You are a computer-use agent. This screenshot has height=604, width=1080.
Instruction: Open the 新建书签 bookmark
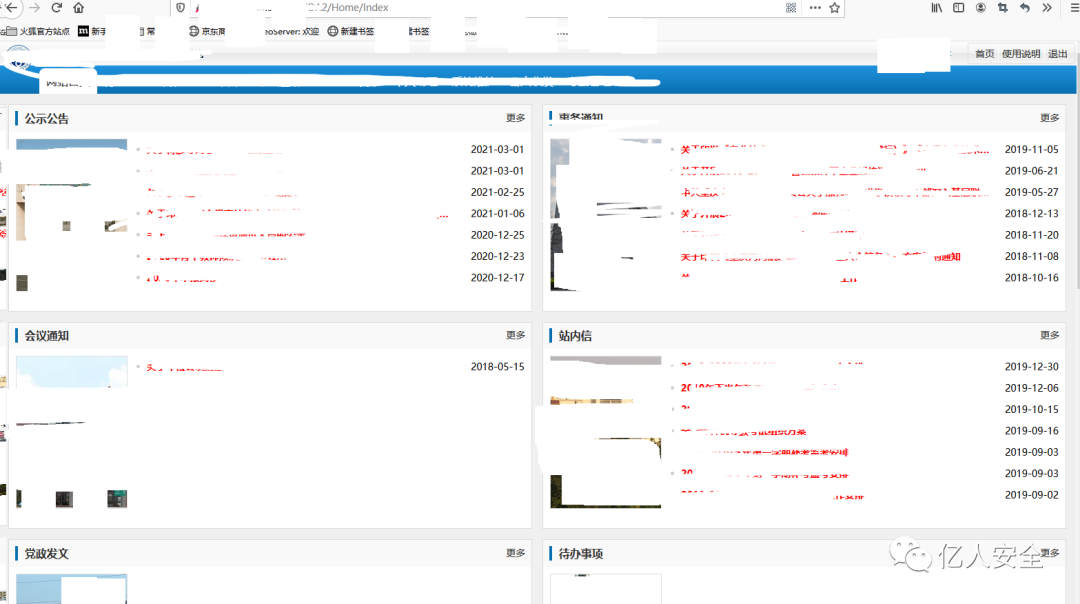pos(351,31)
